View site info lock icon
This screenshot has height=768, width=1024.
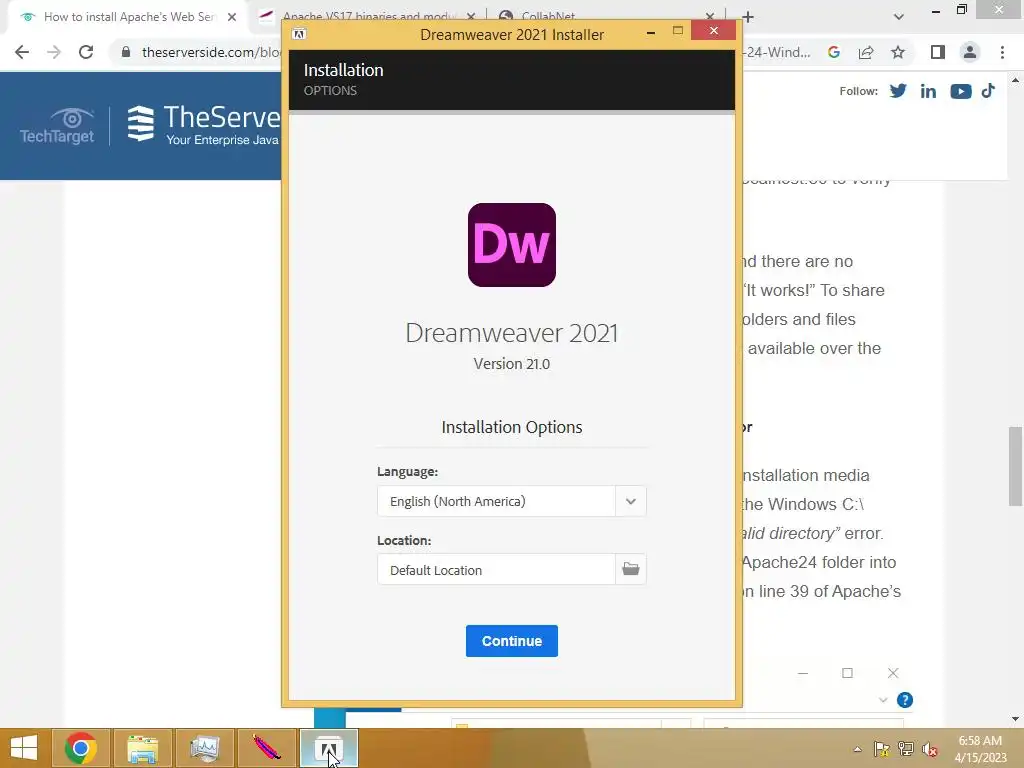tap(125, 52)
